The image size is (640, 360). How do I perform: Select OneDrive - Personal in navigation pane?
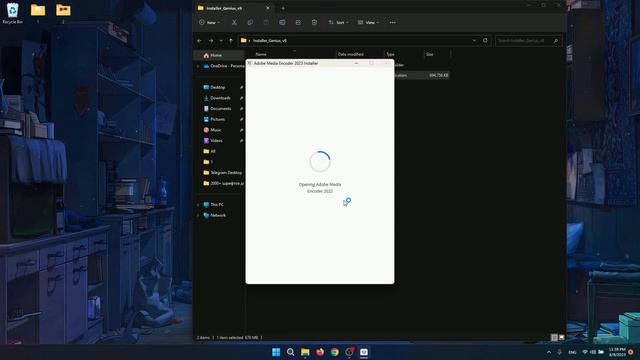[x=223, y=66]
